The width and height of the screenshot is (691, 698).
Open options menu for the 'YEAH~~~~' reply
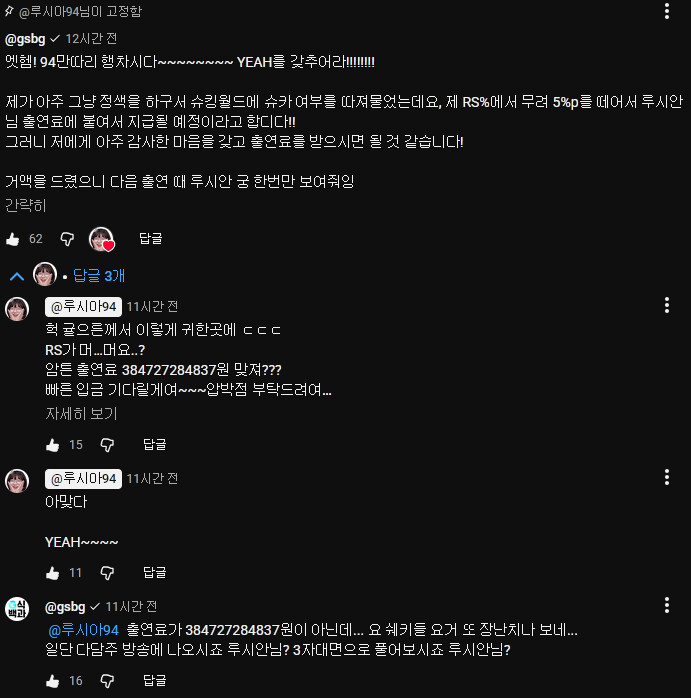(x=667, y=477)
